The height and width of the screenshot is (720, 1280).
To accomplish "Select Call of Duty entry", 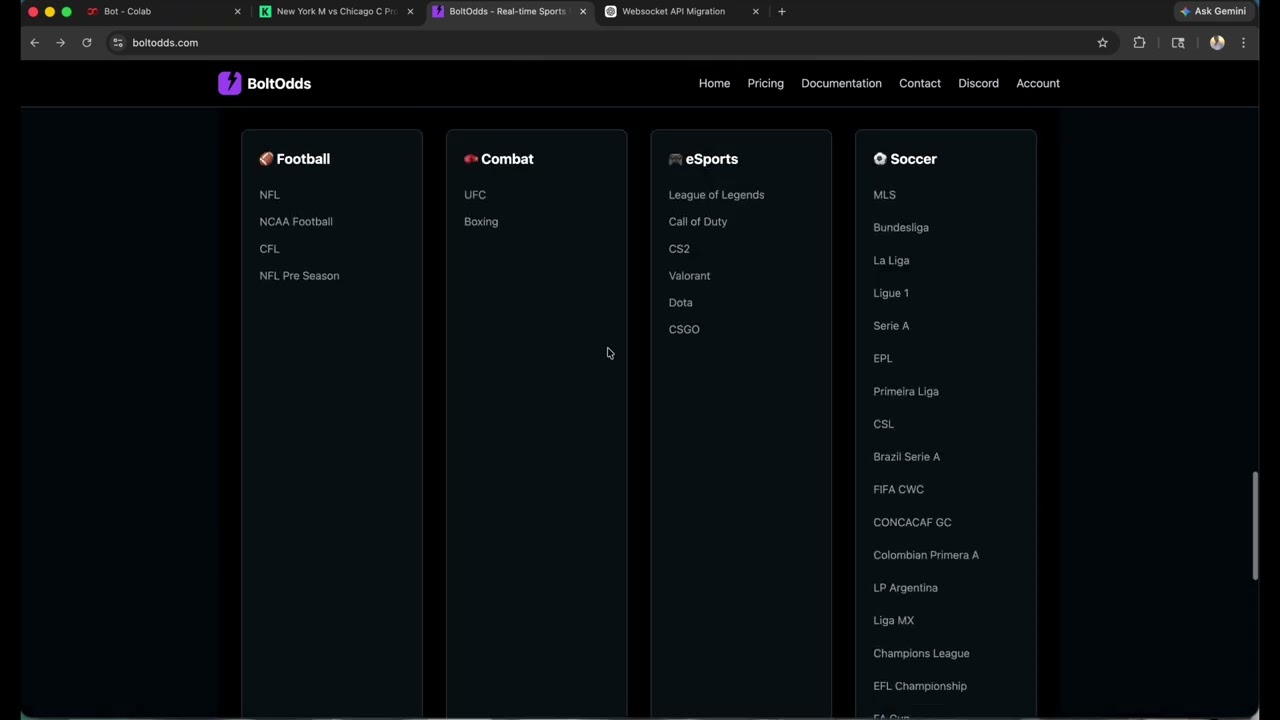I will pos(698,222).
